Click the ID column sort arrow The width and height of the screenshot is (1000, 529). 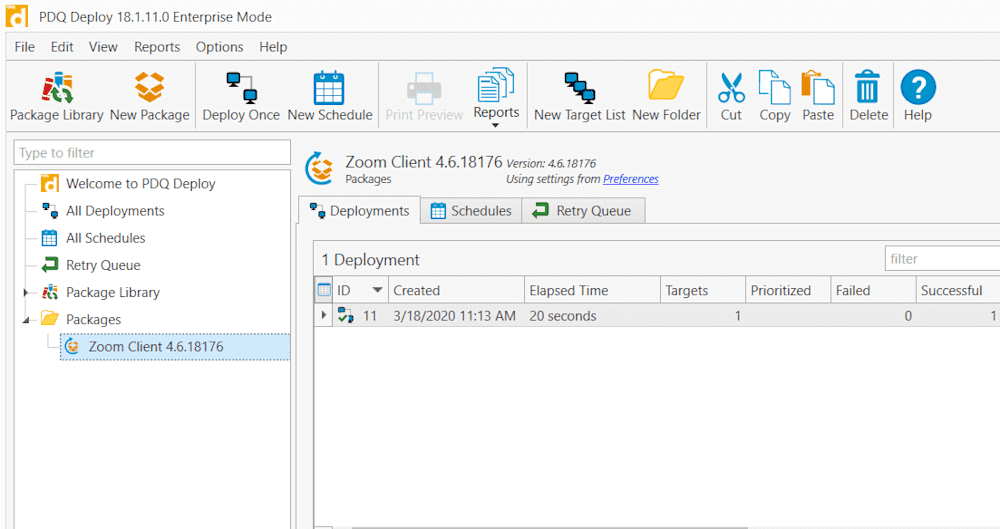378,290
